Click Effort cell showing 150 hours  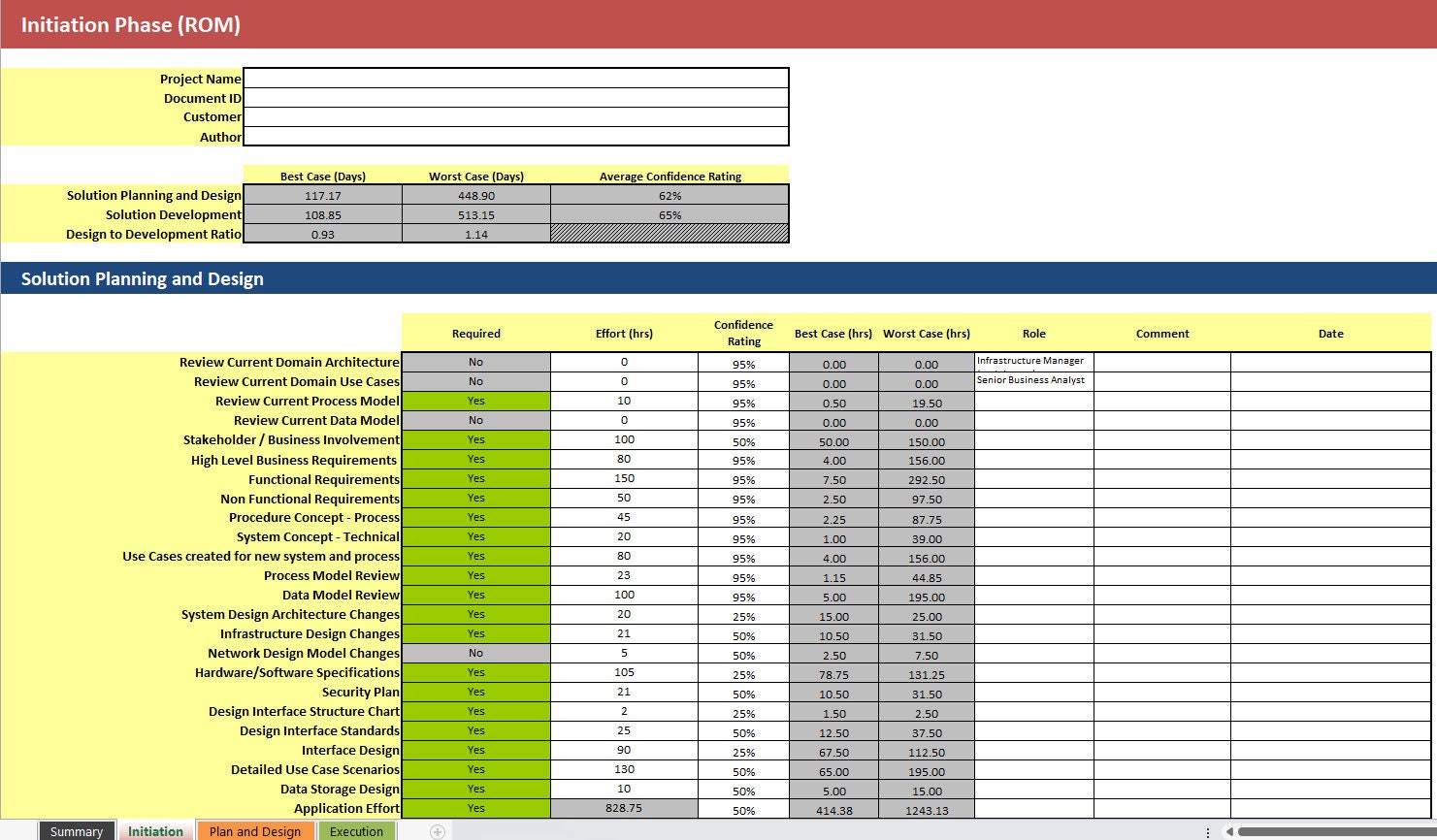click(x=624, y=478)
